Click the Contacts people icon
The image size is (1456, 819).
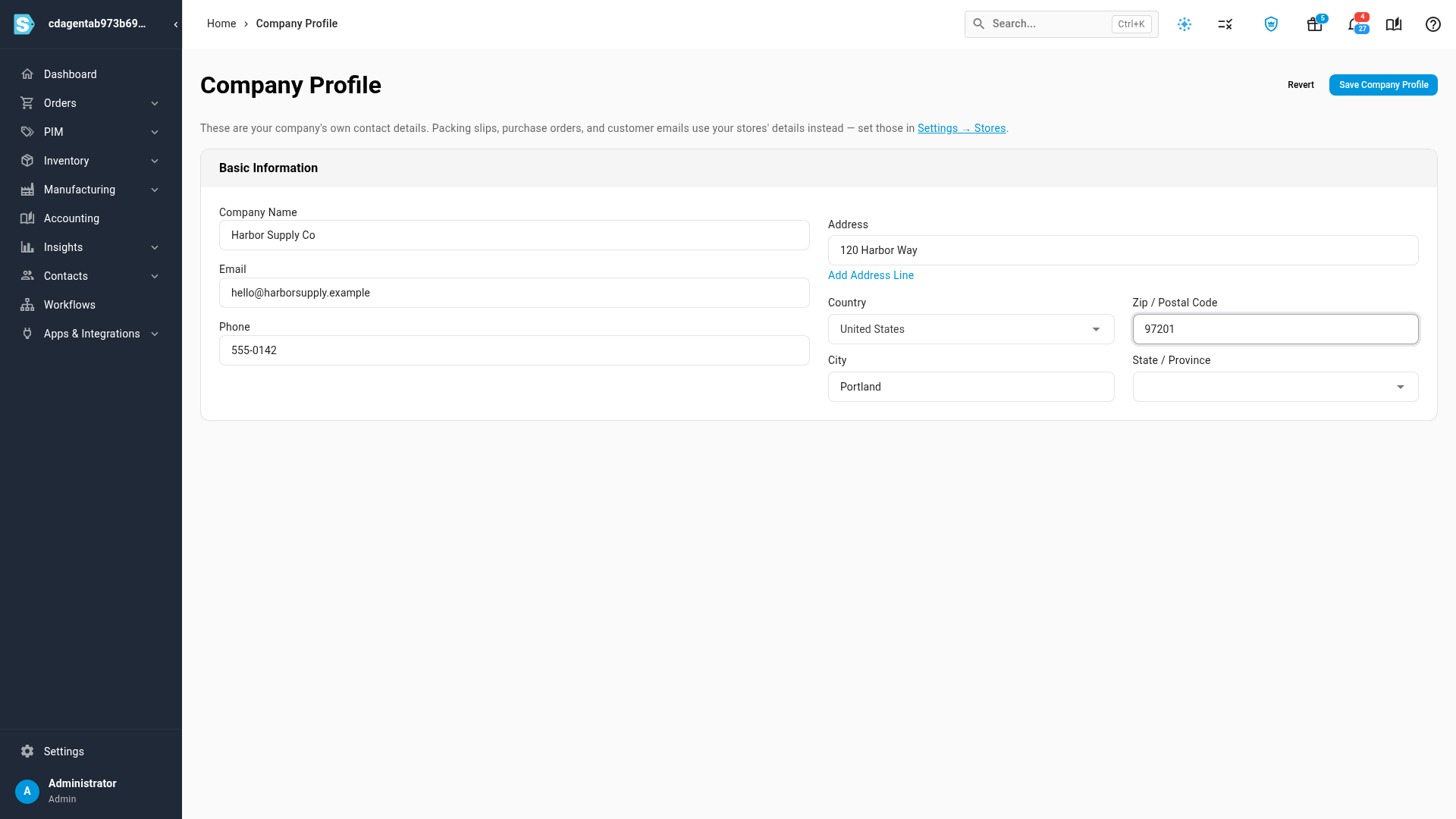click(27, 276)
